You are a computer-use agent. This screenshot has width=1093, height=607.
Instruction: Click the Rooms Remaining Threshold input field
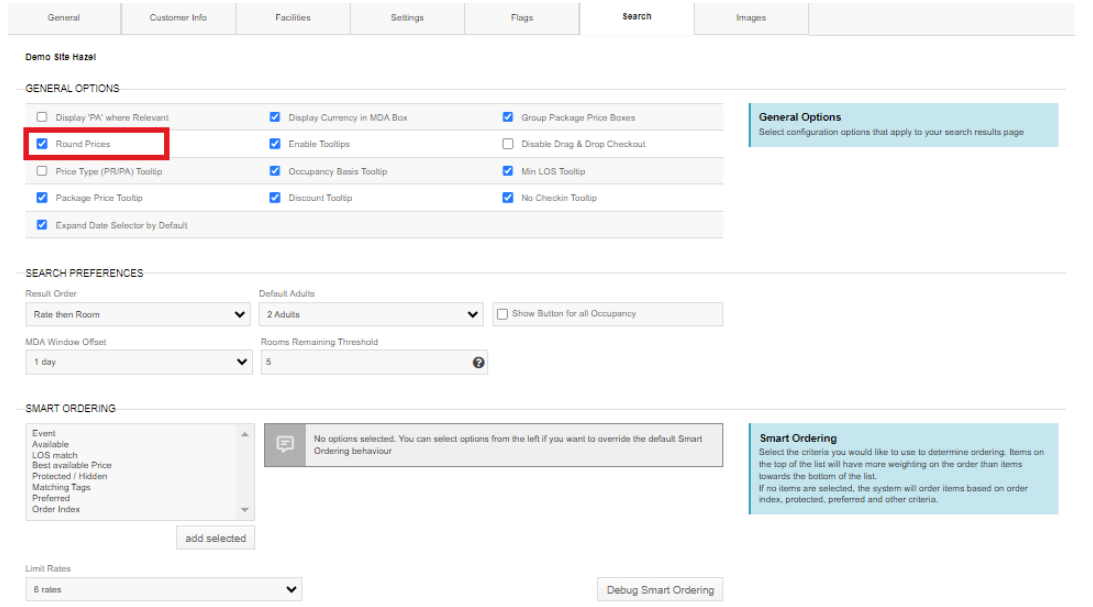pos(365,362)
